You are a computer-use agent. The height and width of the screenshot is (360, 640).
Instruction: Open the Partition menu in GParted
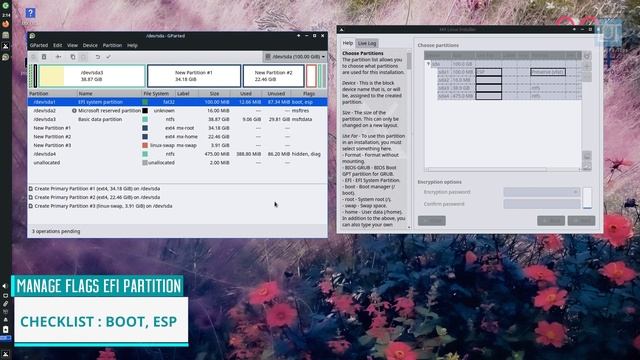pos(112,45)
